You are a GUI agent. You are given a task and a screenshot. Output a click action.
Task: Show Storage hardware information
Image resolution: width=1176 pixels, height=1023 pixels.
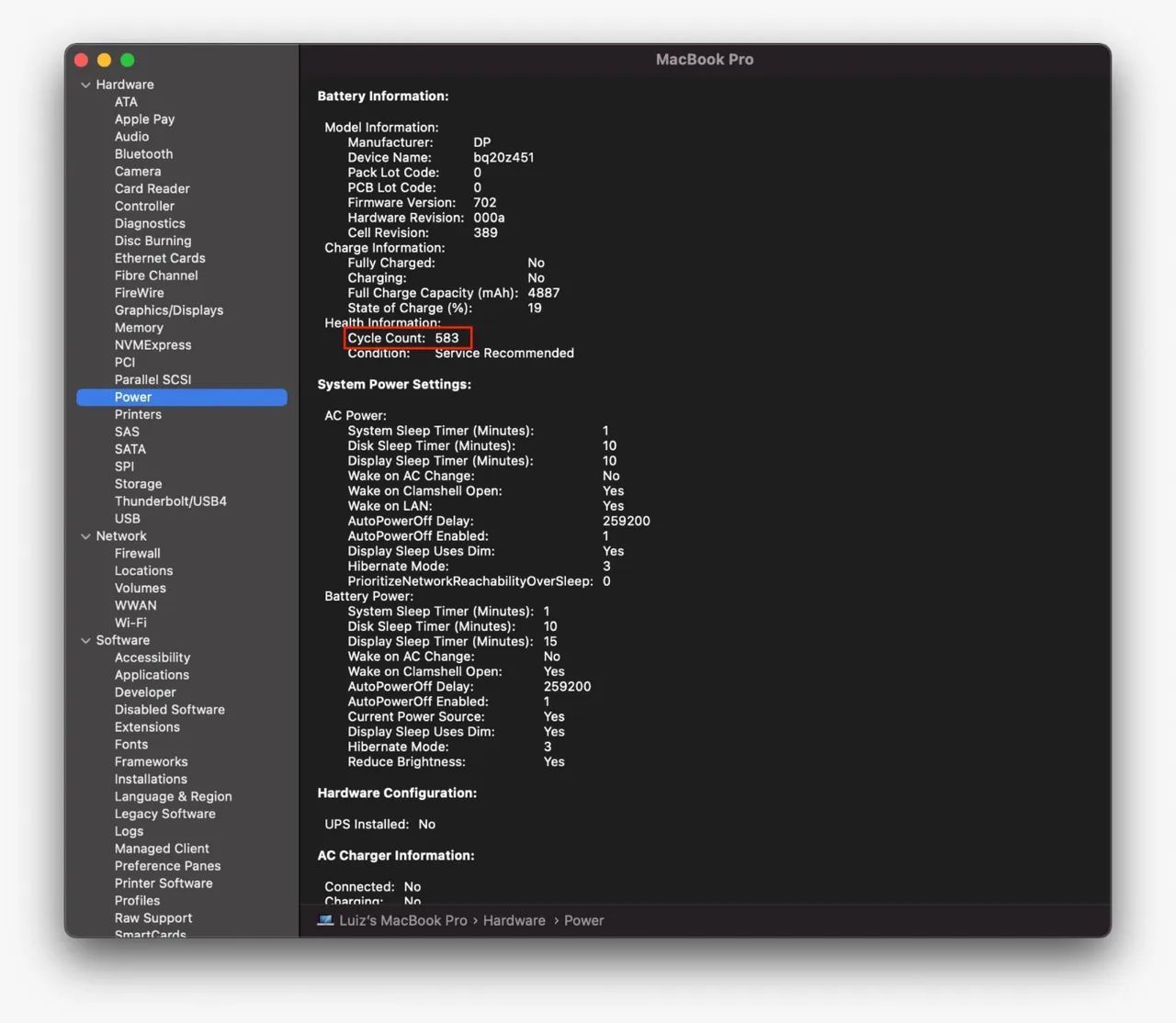(x=138, y=484)
